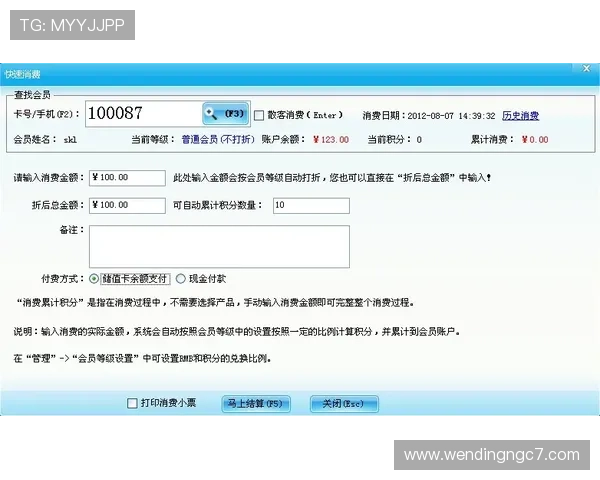Close the 快速消费 dialog with X
The height and width of the screenshot is (480, 600).
pos(586,69)
